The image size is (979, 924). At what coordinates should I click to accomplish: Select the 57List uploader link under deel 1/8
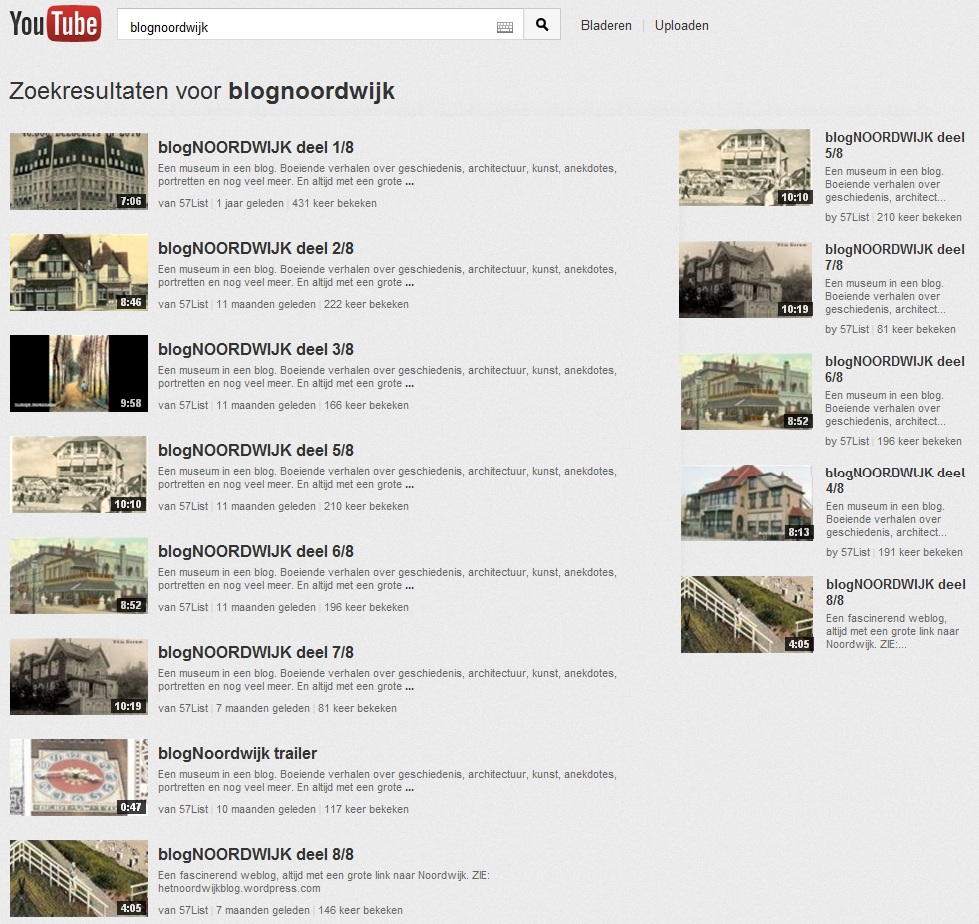(193, 203)
